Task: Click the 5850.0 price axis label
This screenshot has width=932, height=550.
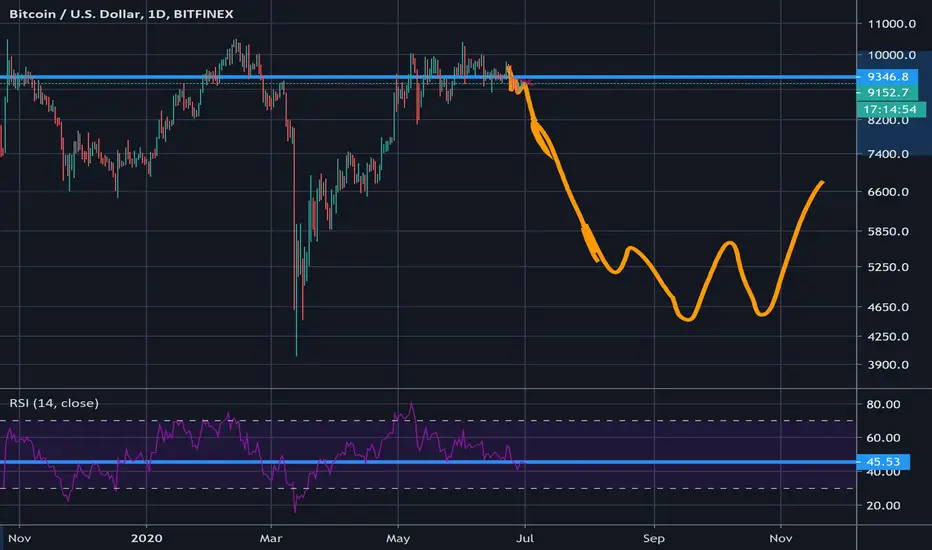Action: pyautogui.click(x=888, y=231)
